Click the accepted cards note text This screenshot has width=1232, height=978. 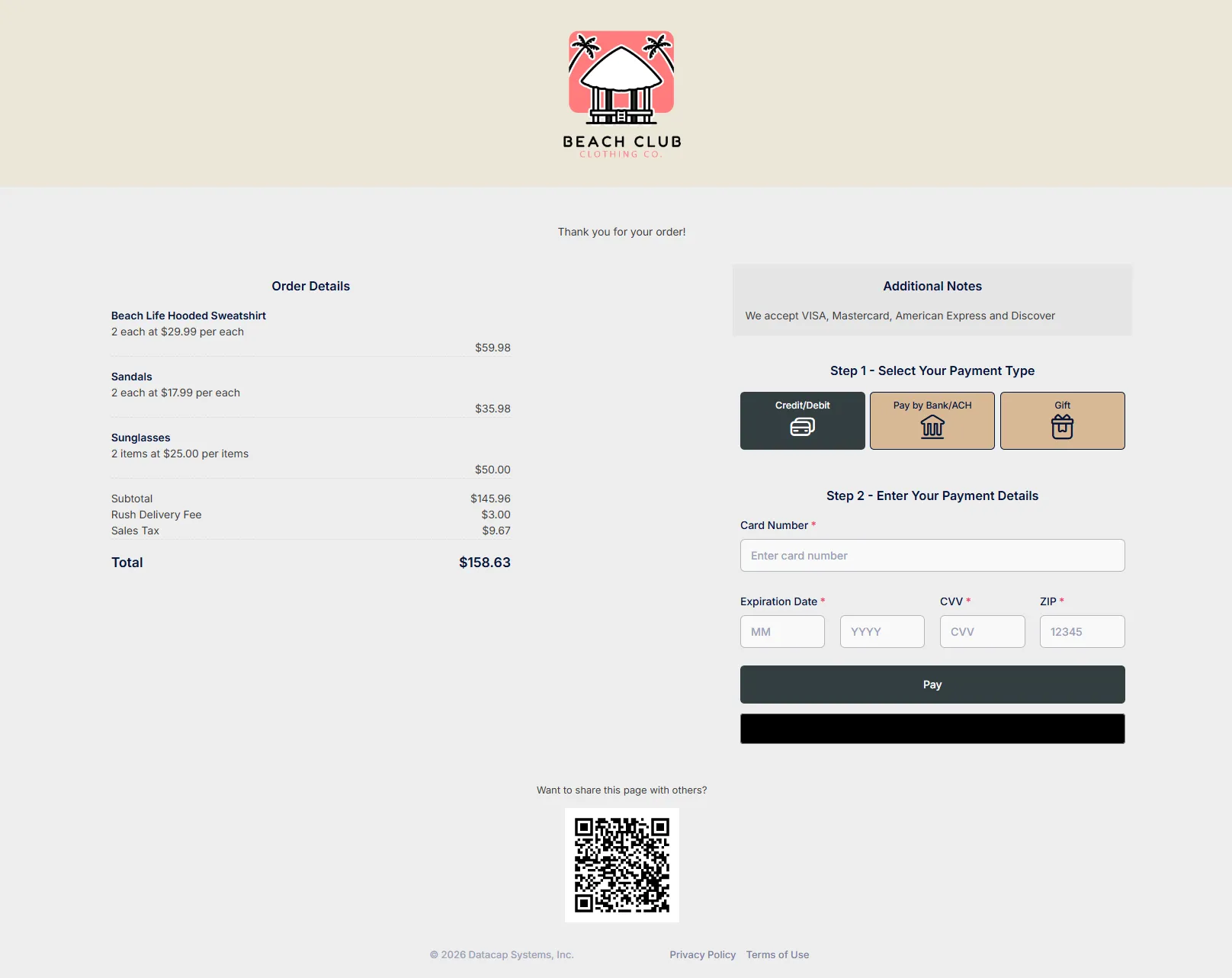900,316
